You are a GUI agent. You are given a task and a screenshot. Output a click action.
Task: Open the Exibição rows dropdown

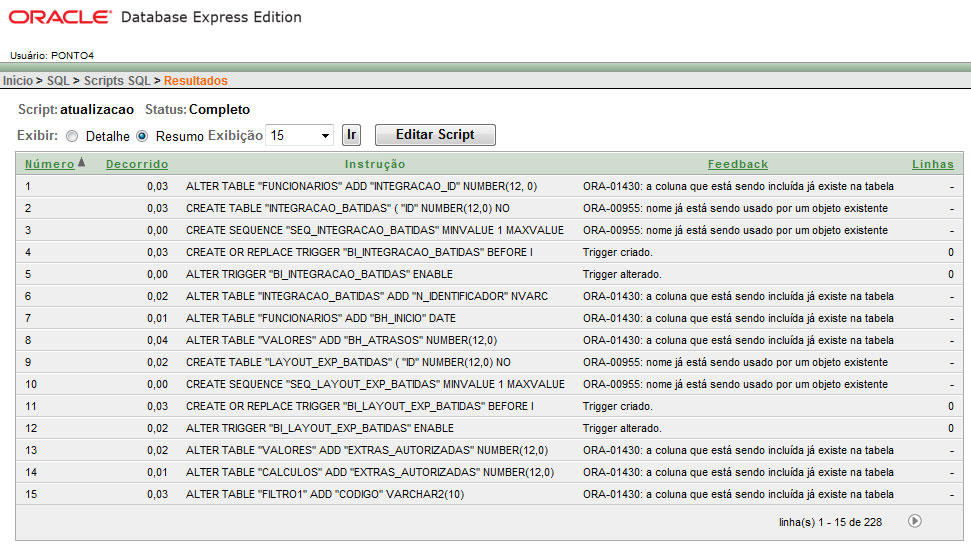(300, 135)
